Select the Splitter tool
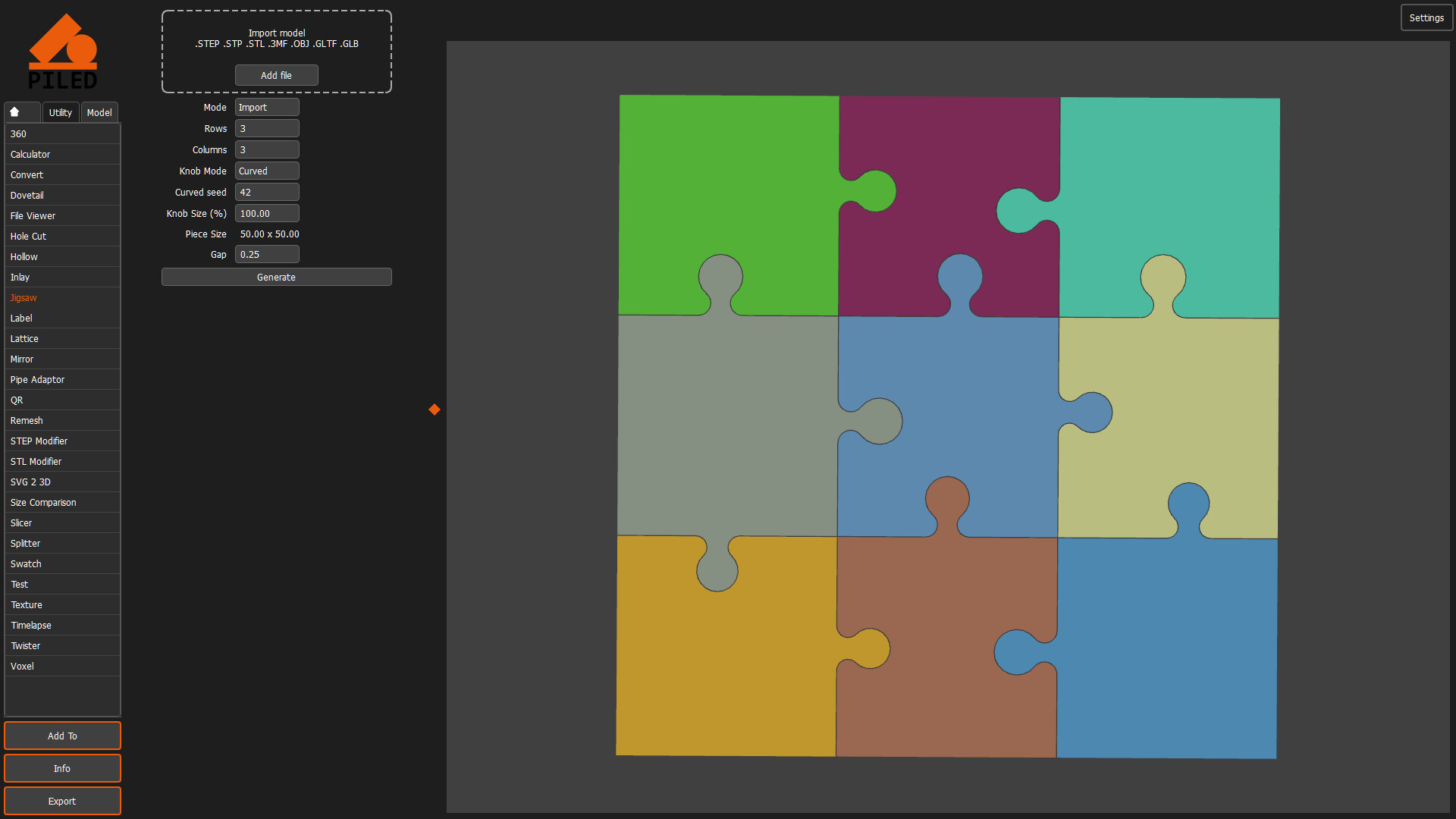The height and width of the screenshot is (819, 1456). point(62,544)
